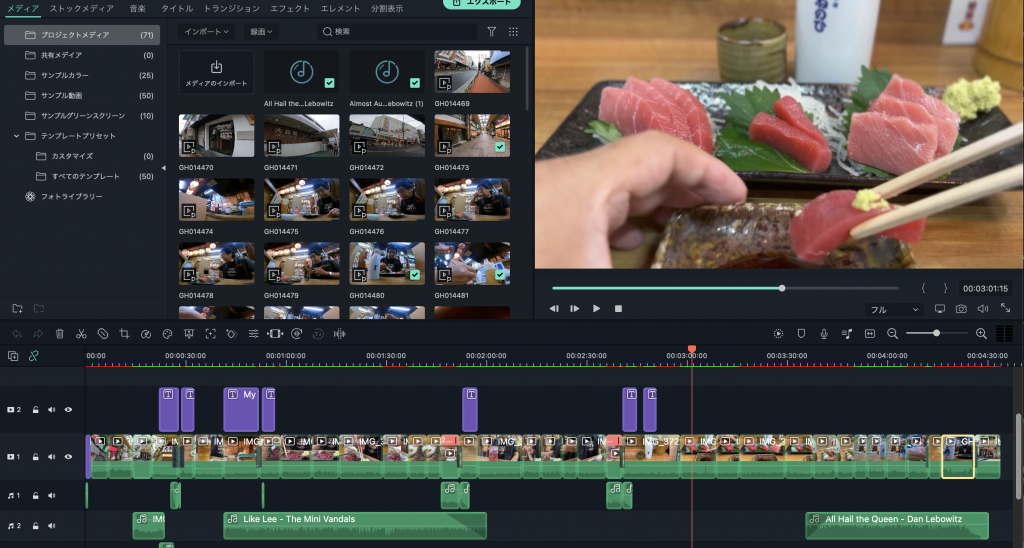Click the zoom-to-fit timeline icon
This screenshot has height=548, width=1024.
point(870,334)
